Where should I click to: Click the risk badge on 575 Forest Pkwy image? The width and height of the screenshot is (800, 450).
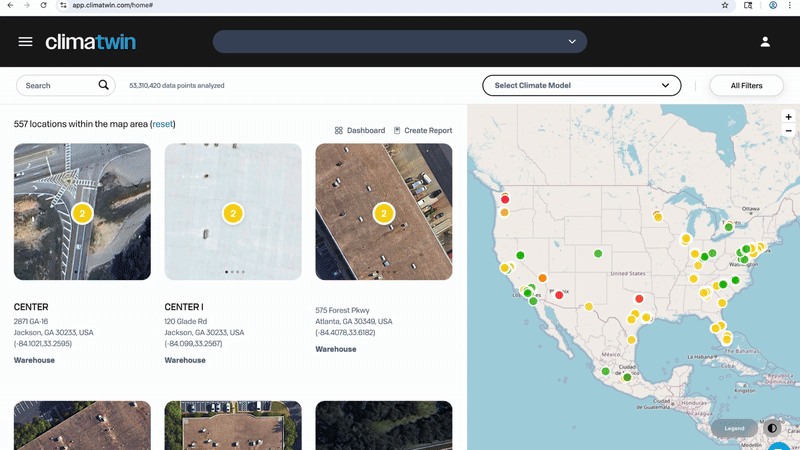click(384, 213)
